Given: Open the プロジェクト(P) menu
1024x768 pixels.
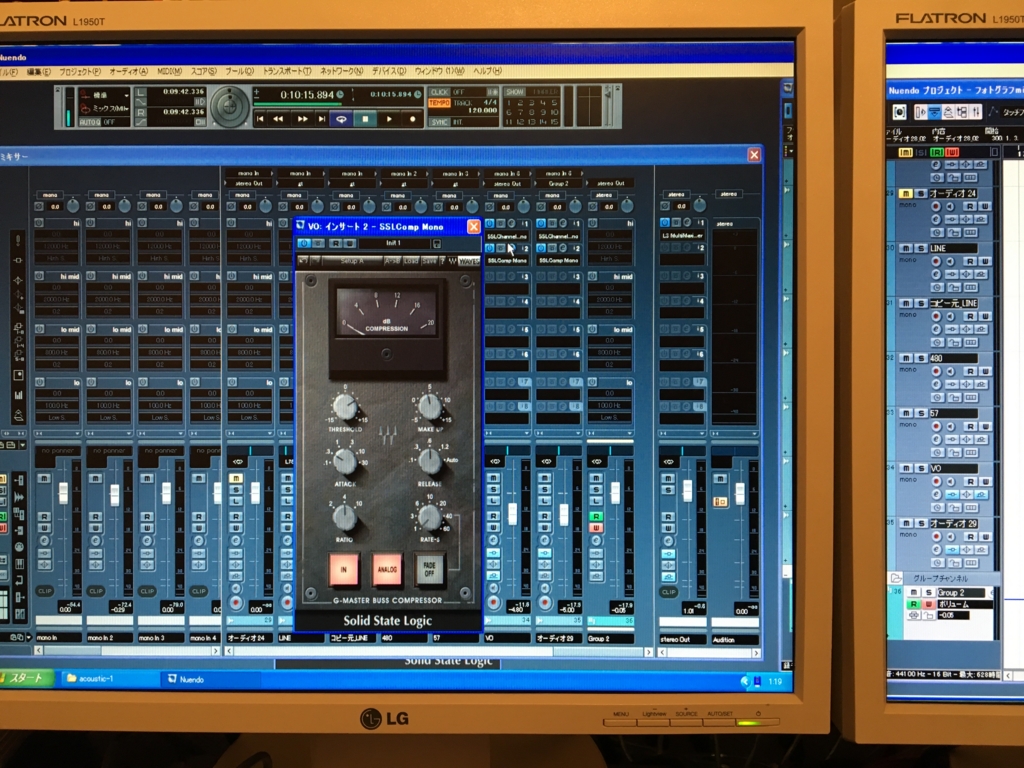Looking at the screenshot, I should (80, 71).
